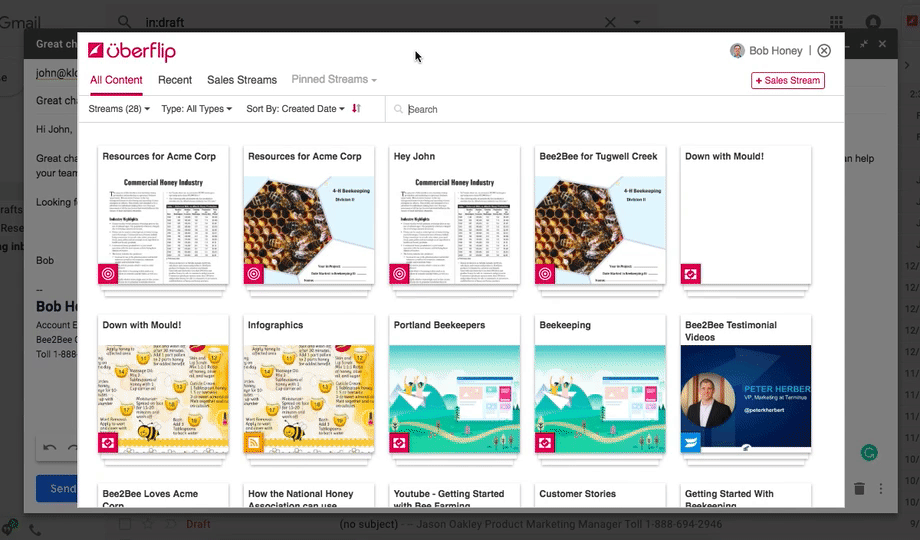920x540 pixels.
Task: Open the Sort By: Created Date dropdown
Action: point(295,109)
